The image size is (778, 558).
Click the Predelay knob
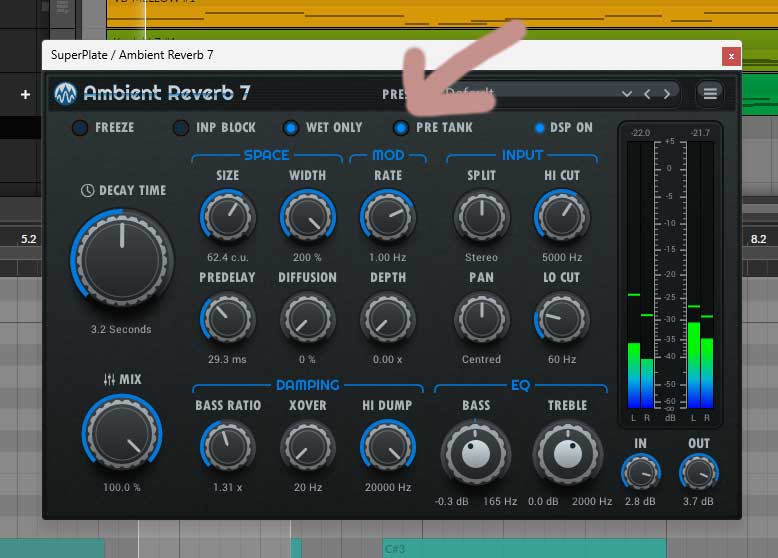coord(228,319)
